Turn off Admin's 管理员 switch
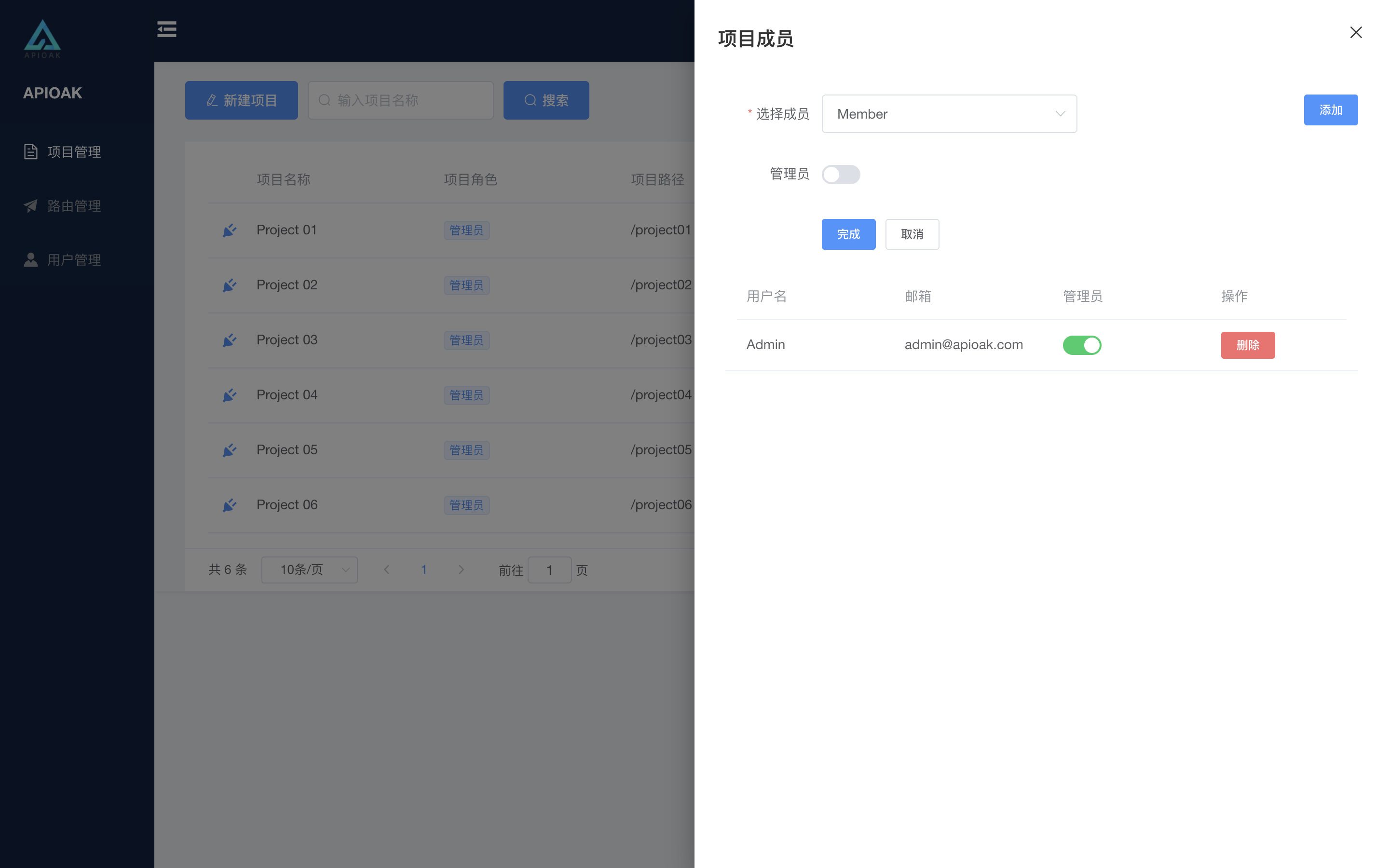The image size is (1389, 868). click(x=1082, y=345)
